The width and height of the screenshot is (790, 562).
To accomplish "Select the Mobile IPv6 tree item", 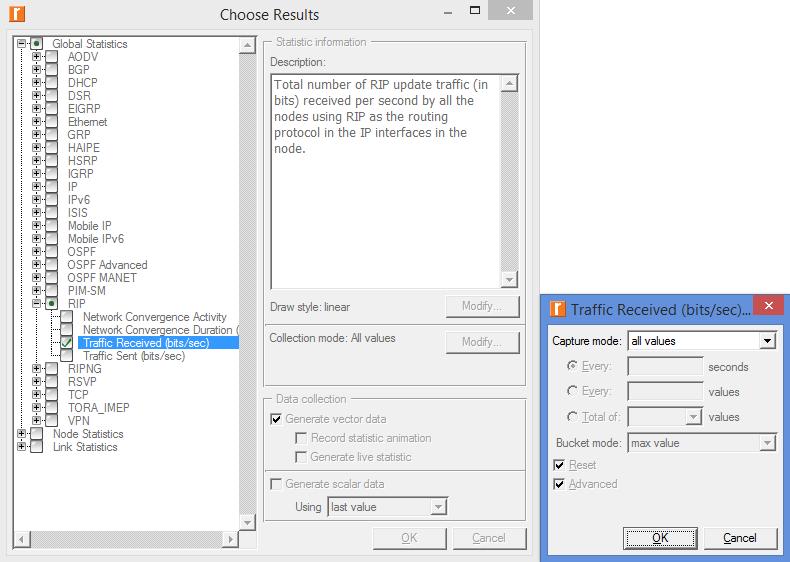I will tap(96, 239).
